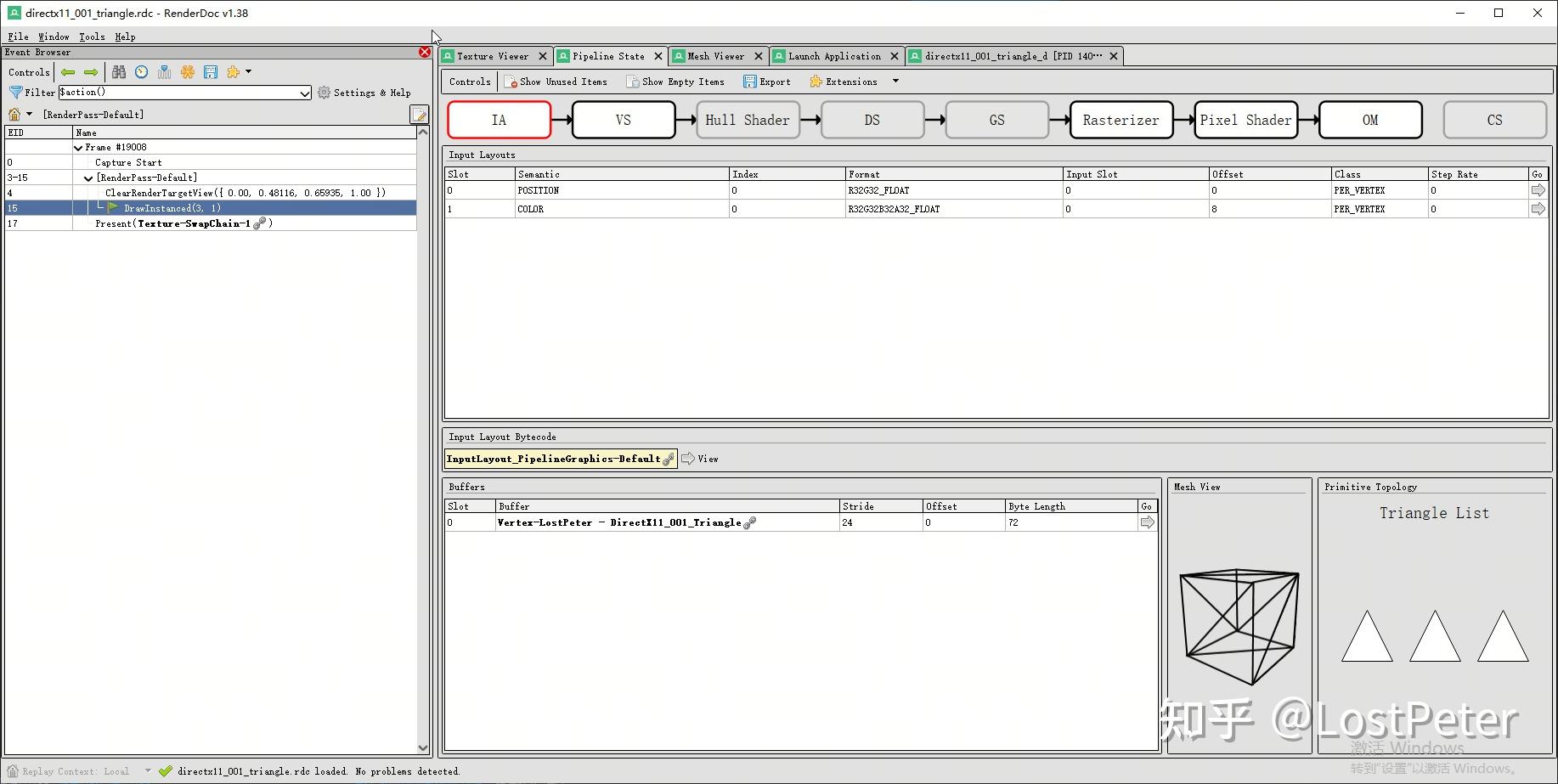
Task: Toggle Show Unused Items
Action: (556, 81)
